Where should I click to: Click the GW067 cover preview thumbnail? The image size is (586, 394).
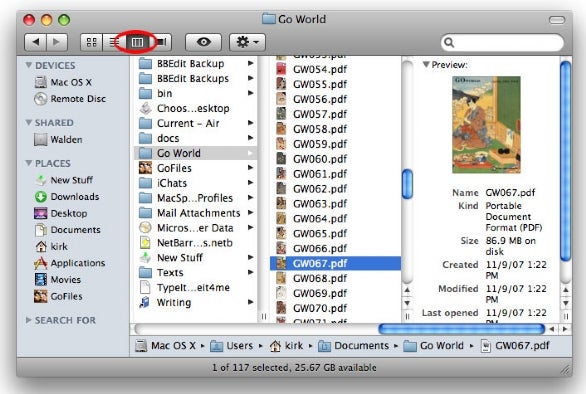point(486,125)
